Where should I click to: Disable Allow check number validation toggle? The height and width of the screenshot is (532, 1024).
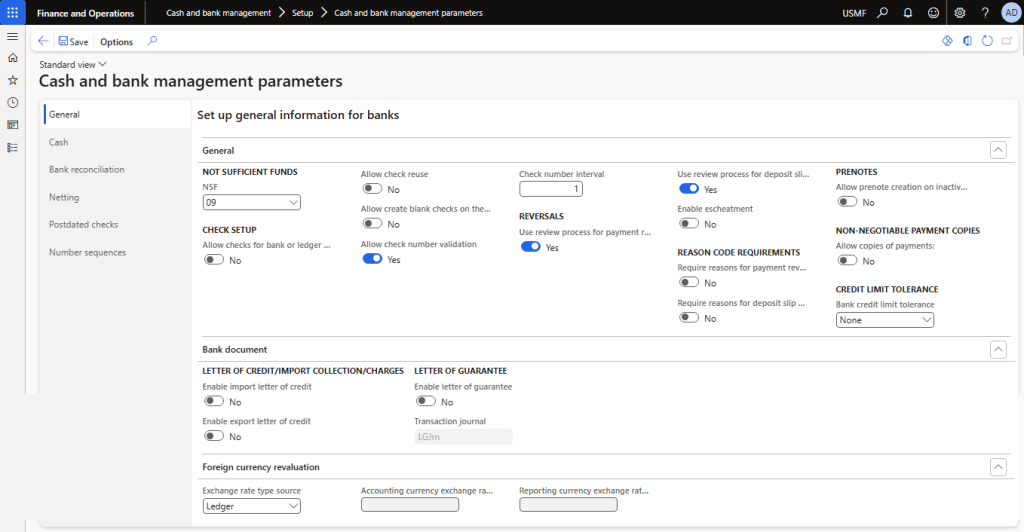point(372,259)
